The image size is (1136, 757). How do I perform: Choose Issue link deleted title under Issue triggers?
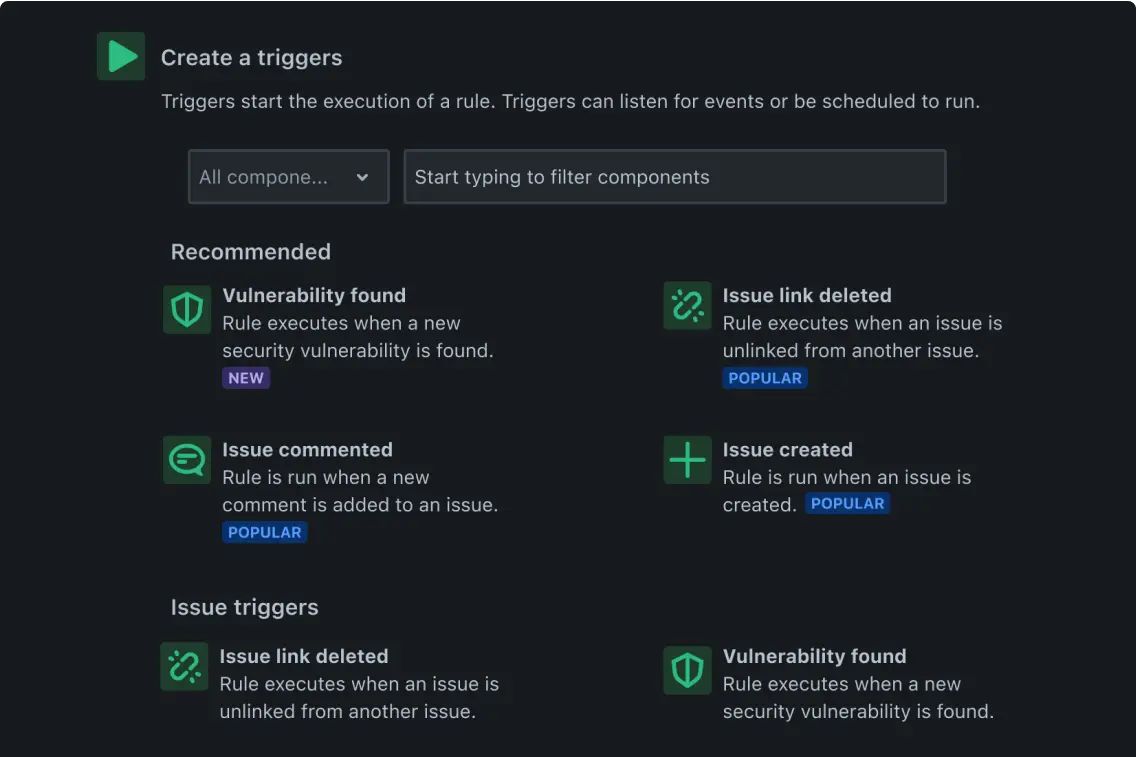point(304,656)
